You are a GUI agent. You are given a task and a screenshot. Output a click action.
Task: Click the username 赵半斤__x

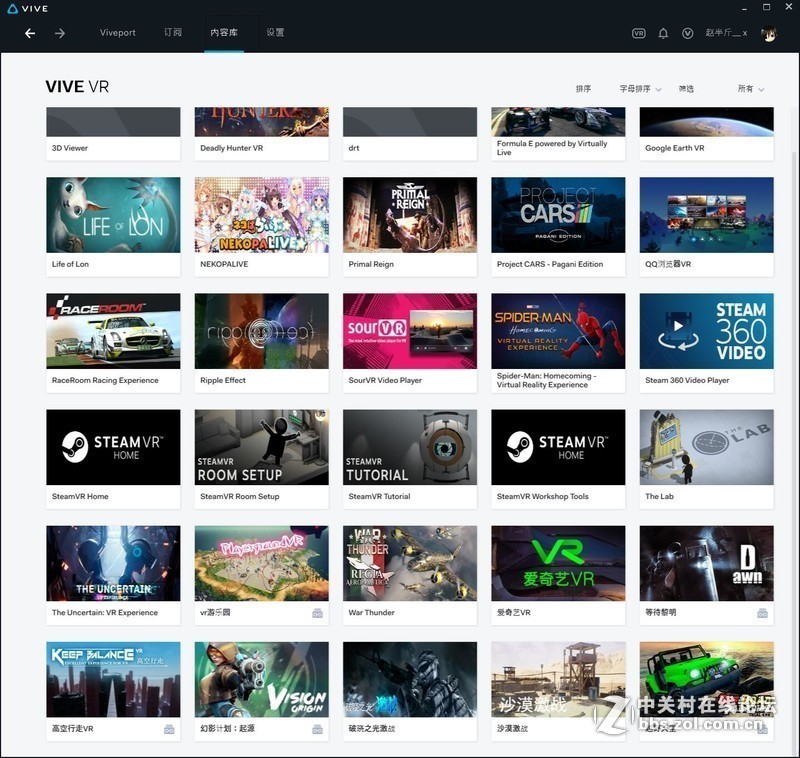[x=725, y=33]
